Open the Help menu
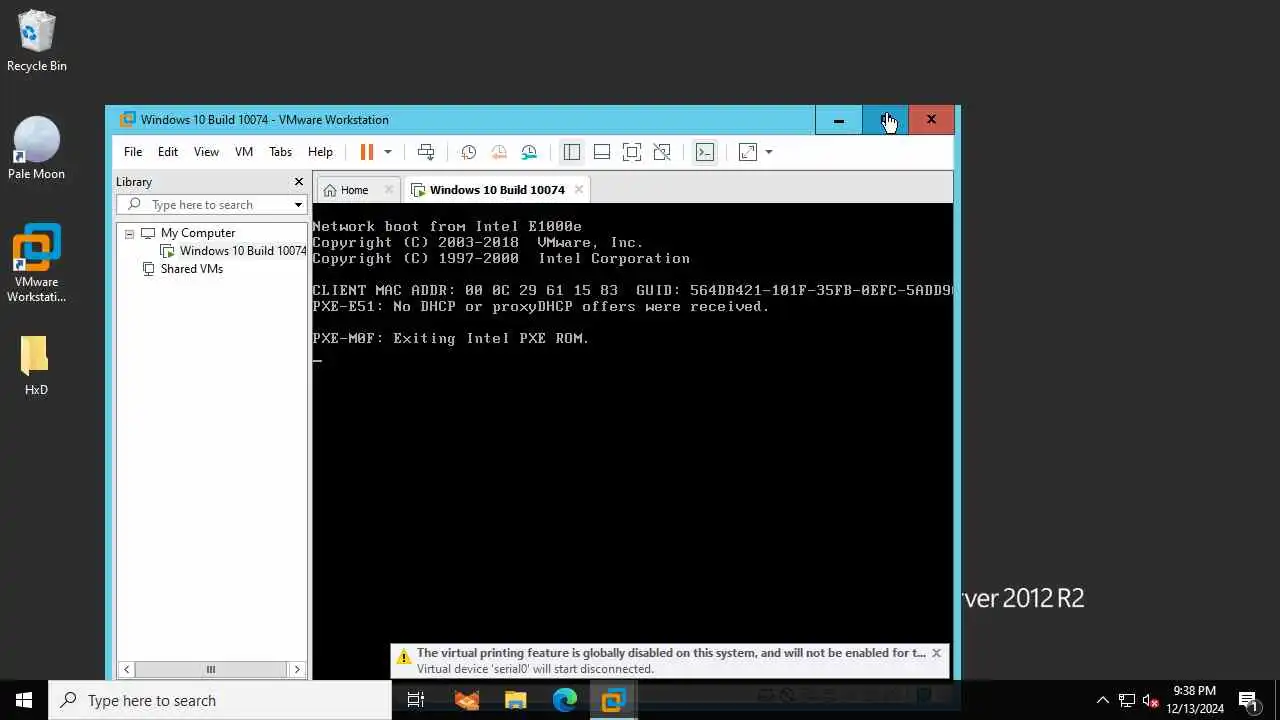This screenshot has width=1280, height=720. [320, 152]
